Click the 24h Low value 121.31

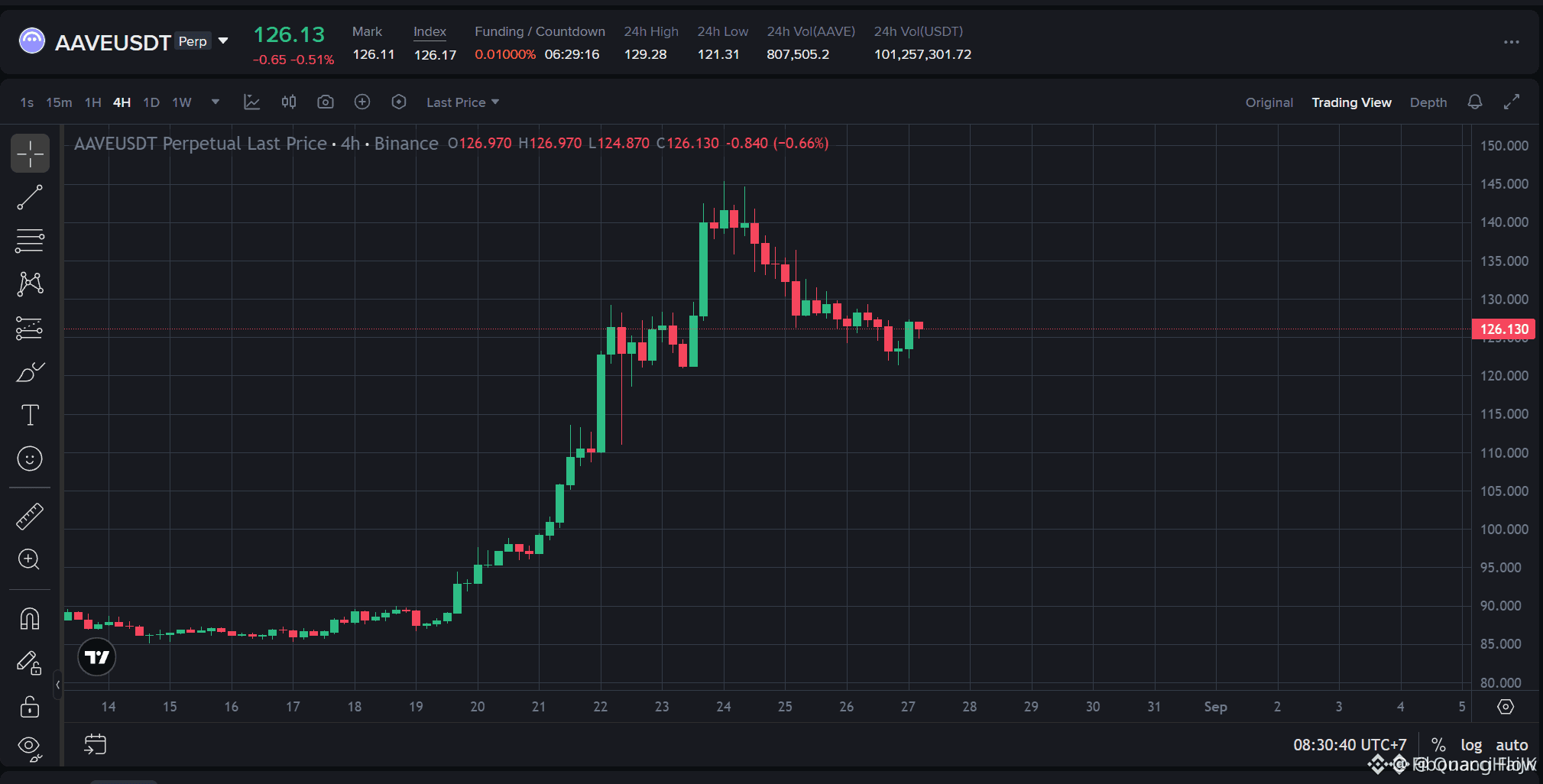point(718,54)
